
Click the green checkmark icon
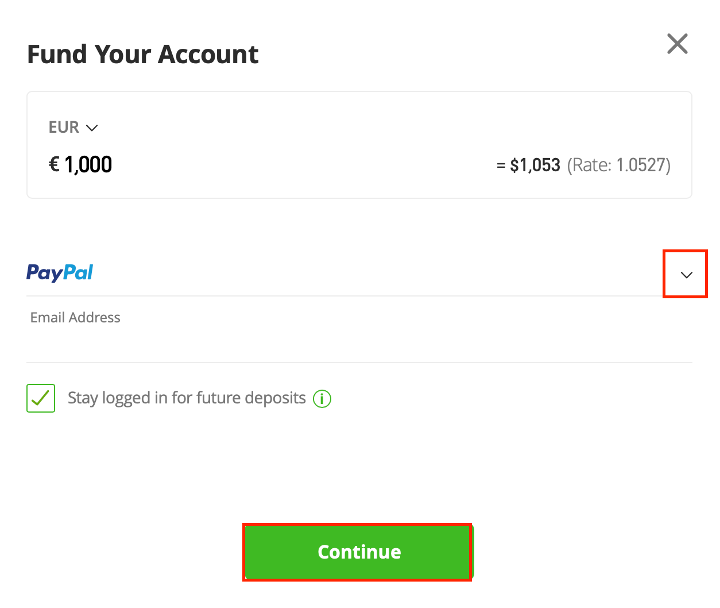coord(40,398)
